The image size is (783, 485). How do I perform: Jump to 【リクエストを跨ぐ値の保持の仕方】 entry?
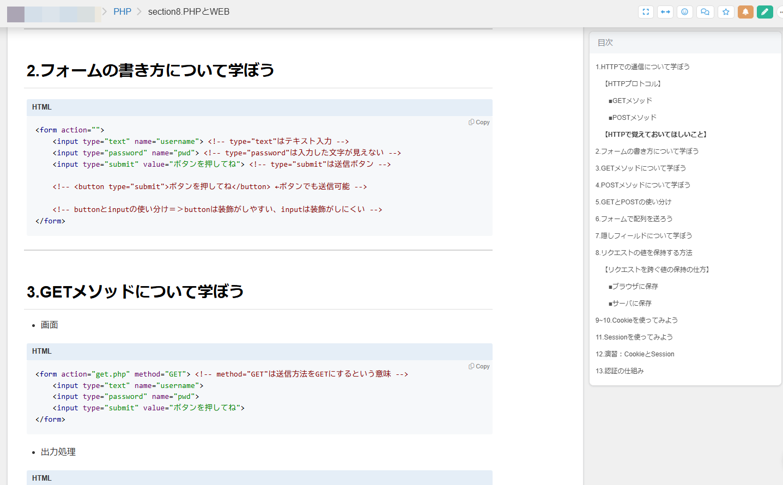[656, 270]
